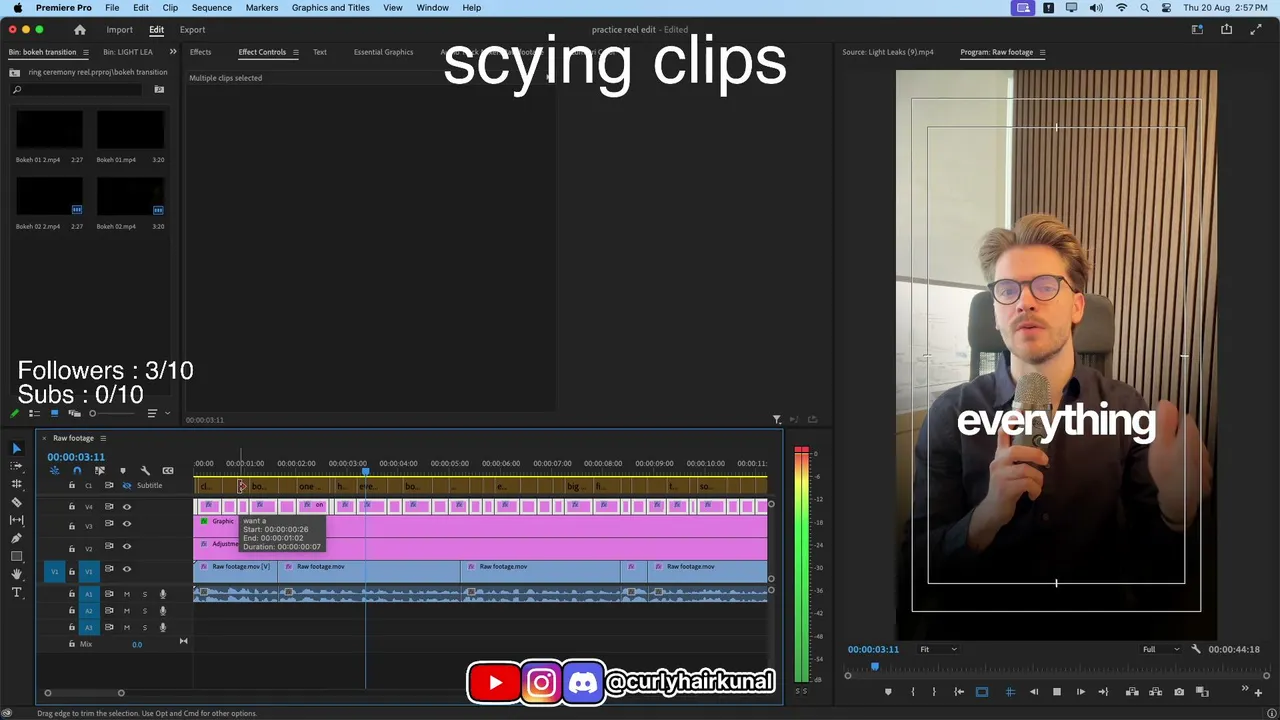This screenshot has height=720, width=1280.
Task: Toggle visibility eye for V3 track
Action: click(127, 526)
